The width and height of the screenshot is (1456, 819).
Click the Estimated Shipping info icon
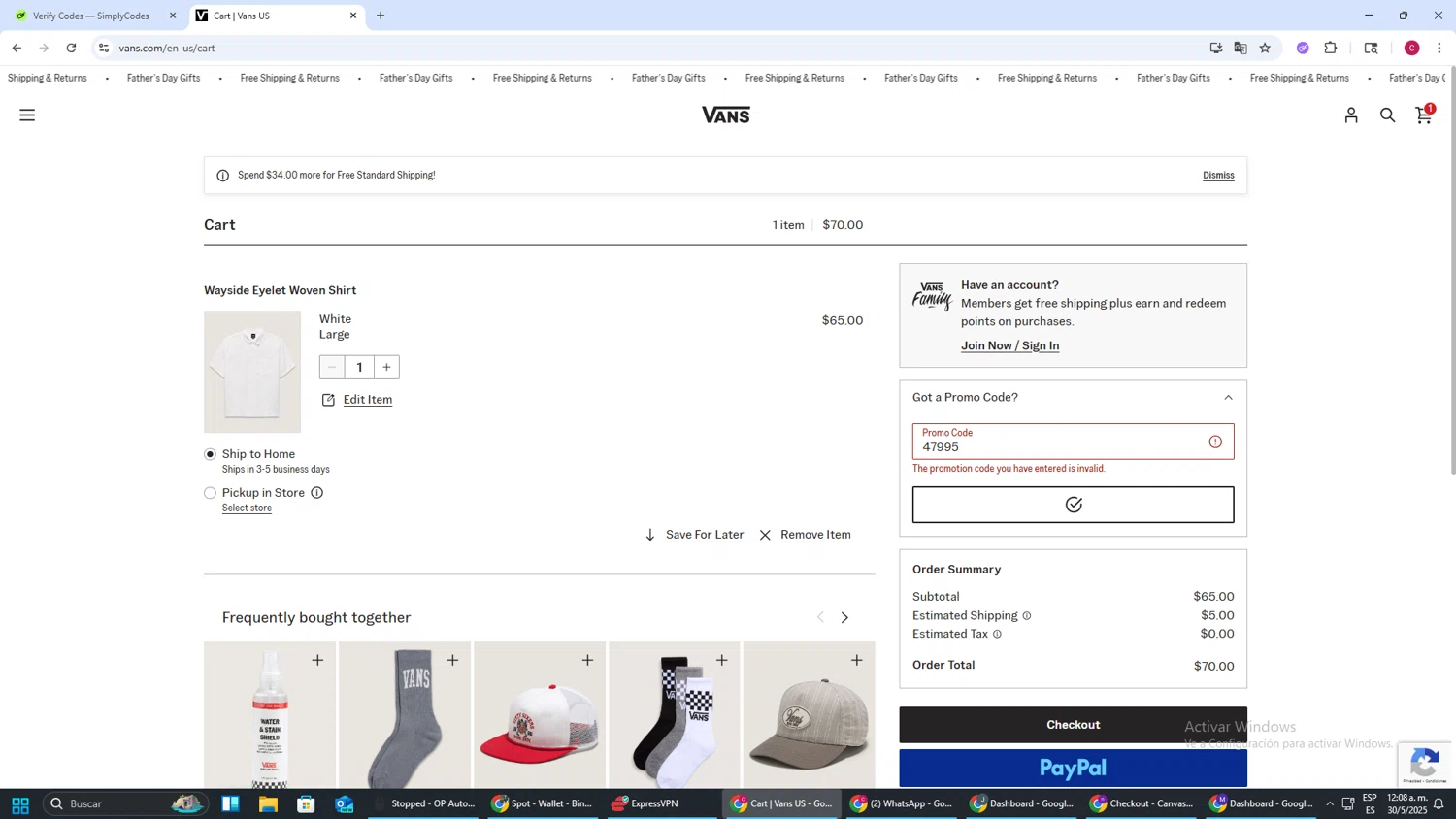[x=1026, y=616]
